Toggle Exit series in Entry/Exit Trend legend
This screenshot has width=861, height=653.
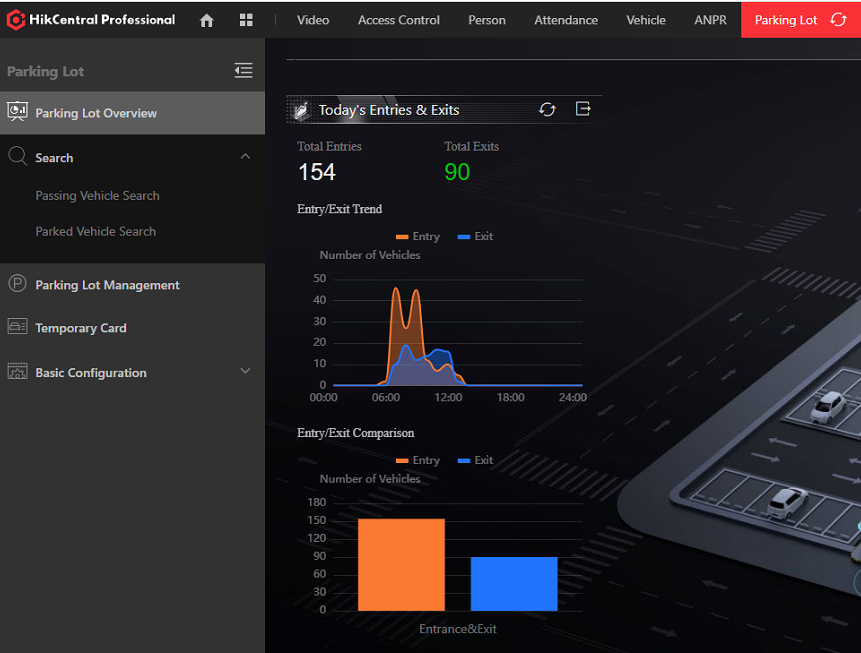(475, 237)
